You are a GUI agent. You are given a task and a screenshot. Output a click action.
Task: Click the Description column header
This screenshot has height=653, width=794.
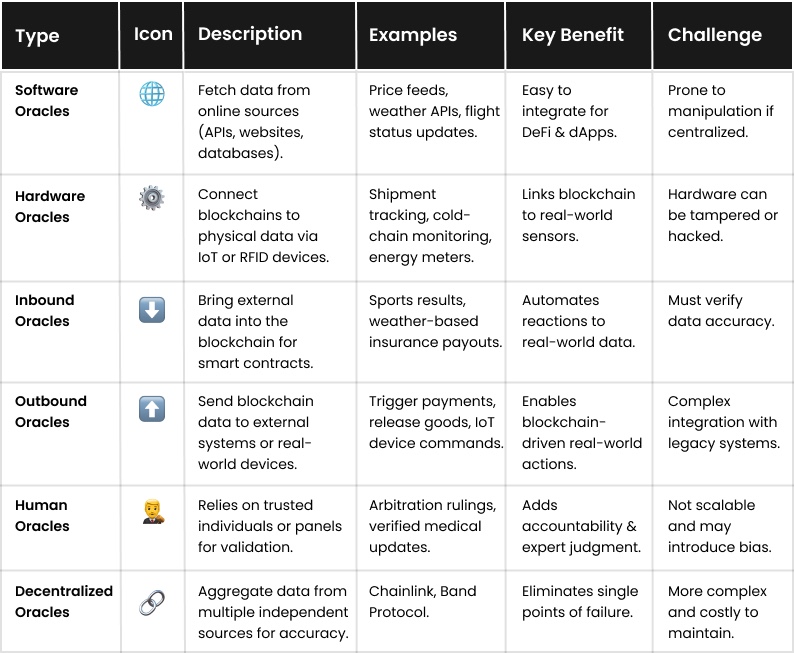[x=250, y=34]
